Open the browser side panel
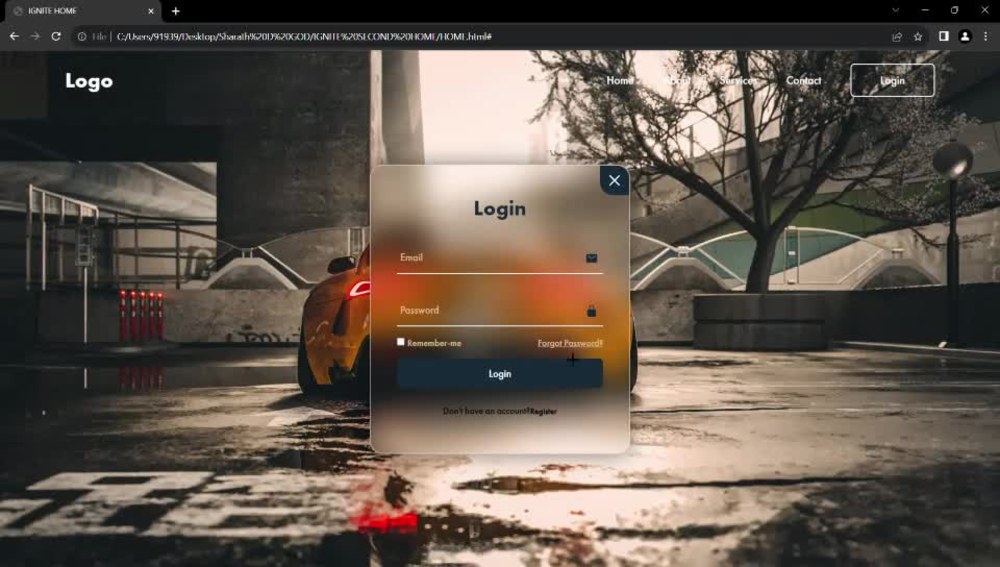 944,36
